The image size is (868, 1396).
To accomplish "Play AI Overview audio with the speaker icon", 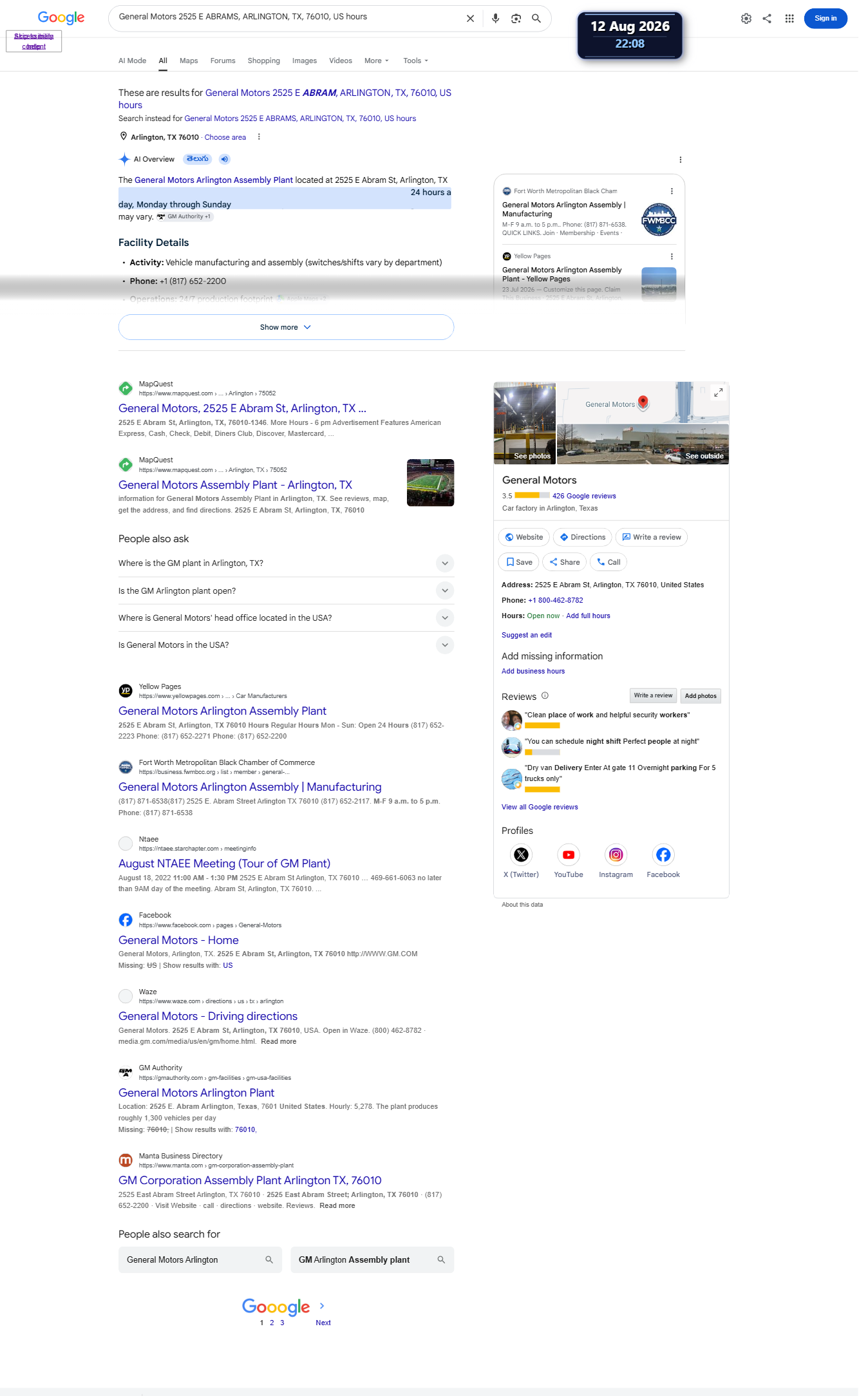I will (224, 159).
